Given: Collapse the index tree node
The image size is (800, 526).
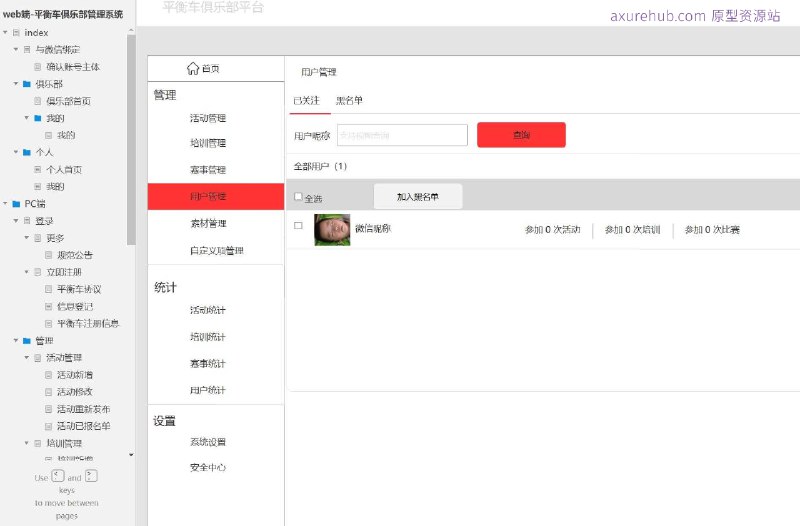Looking at the screenshot, I should 5,33.
